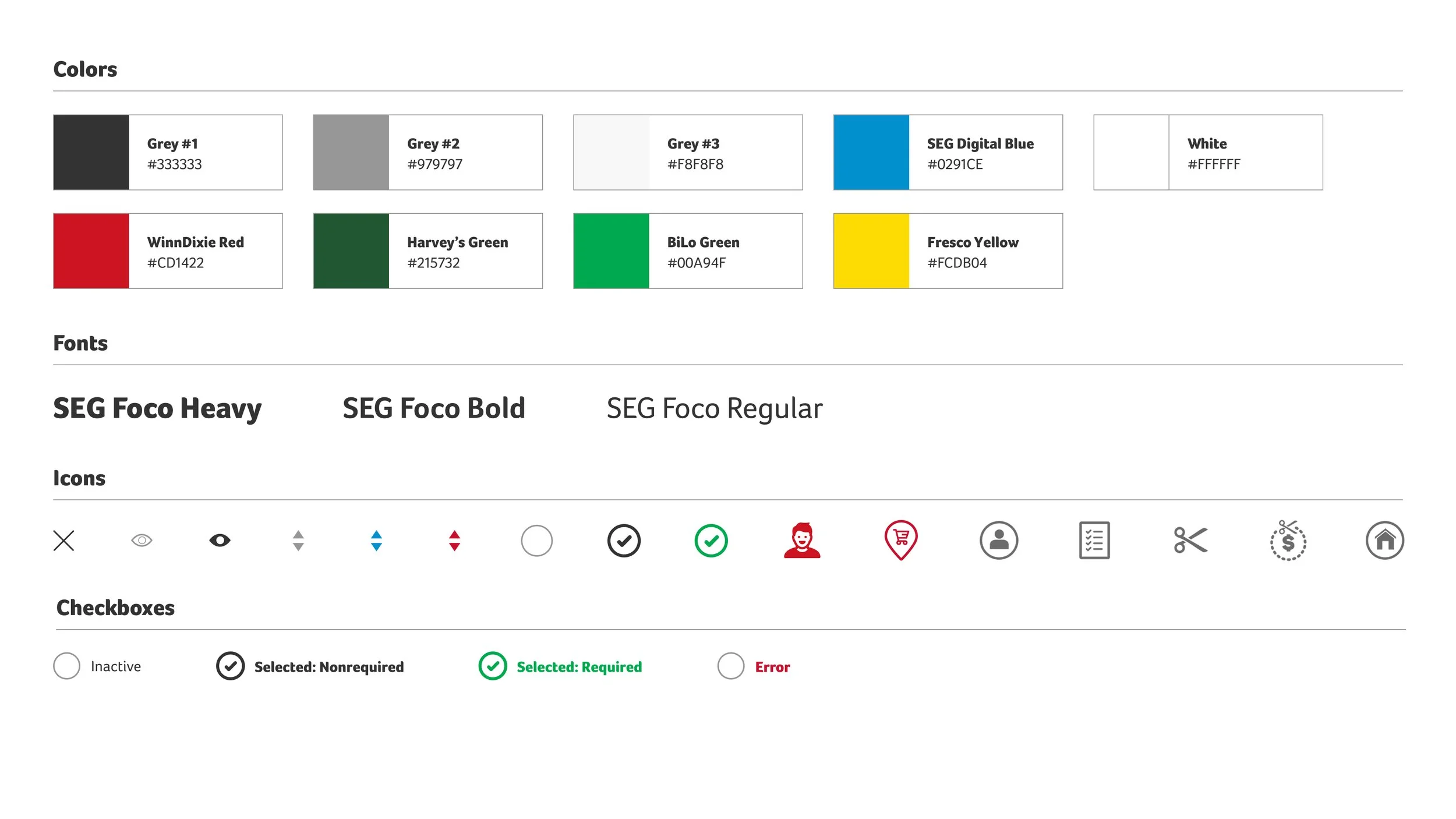1456x819 pixels.
Task: Click the Harvey's Green name label
Action: tap(458, 242)
